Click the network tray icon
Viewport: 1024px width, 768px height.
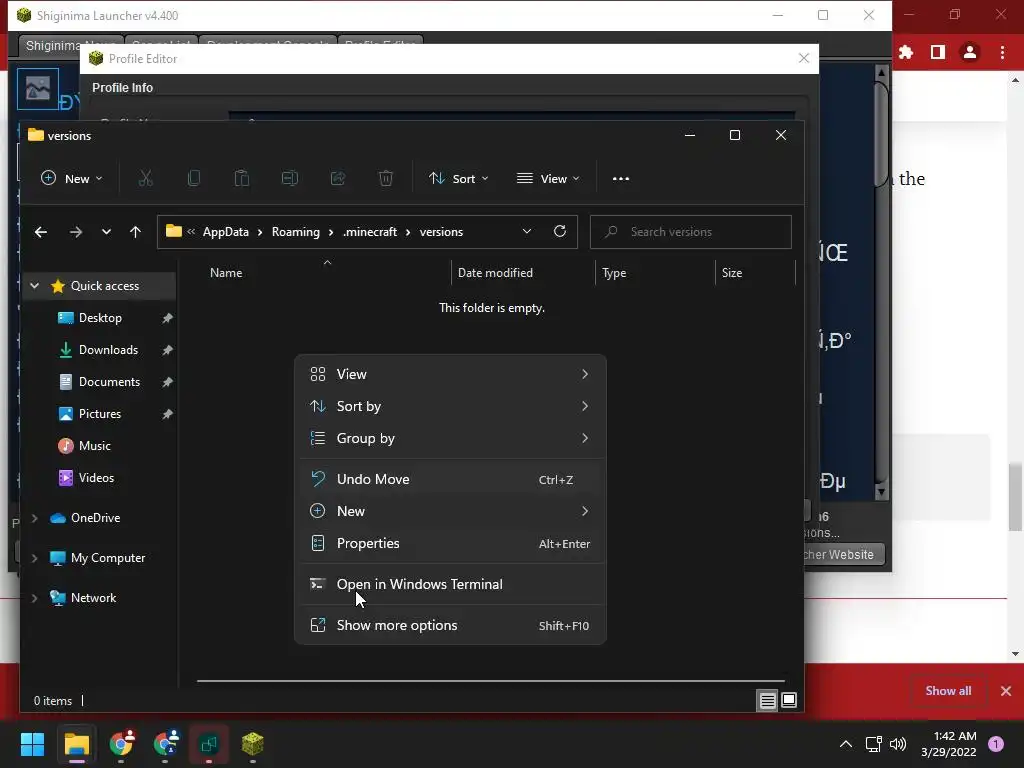pos(873,744)
